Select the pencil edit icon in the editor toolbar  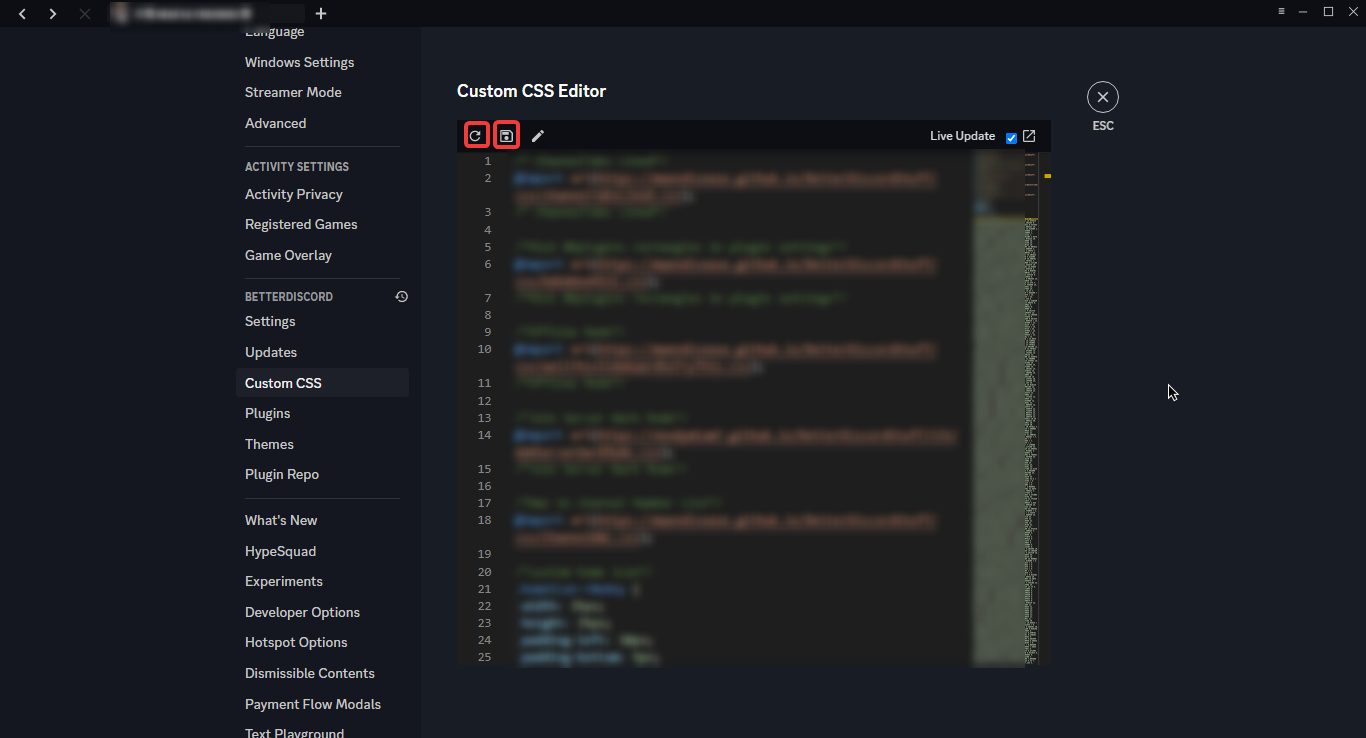pos(538,135)
